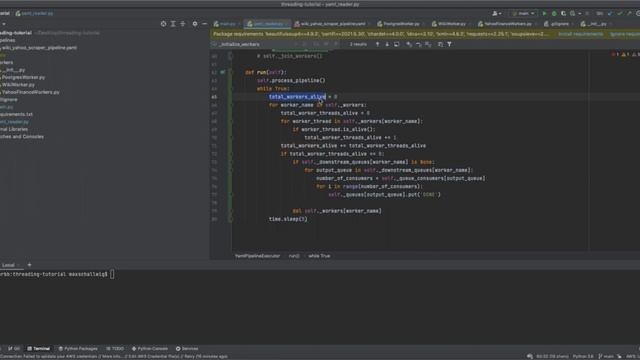640x360 pixels.
Task: Open the Python Packages tool window
Action: tap(78, 349)
